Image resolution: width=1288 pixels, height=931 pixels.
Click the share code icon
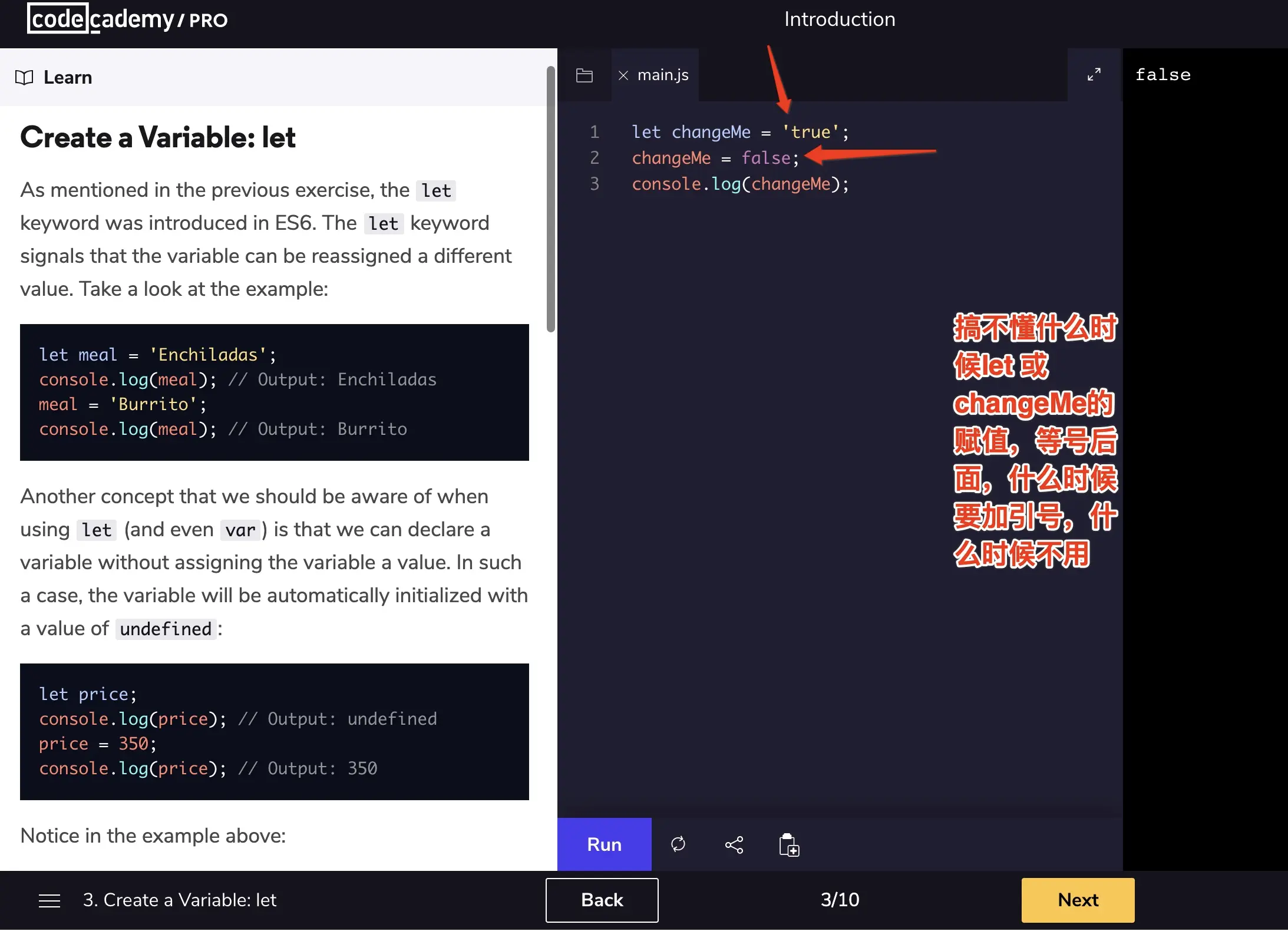click(x=734, y=844)
